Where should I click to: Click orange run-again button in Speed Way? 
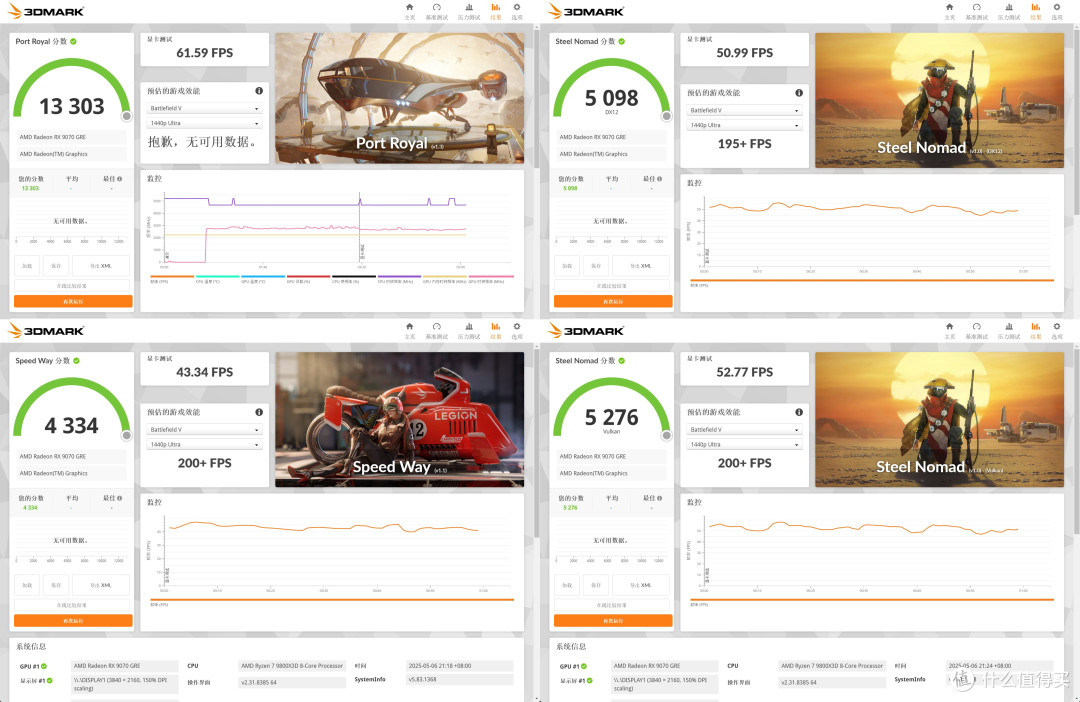pos(73,621)
